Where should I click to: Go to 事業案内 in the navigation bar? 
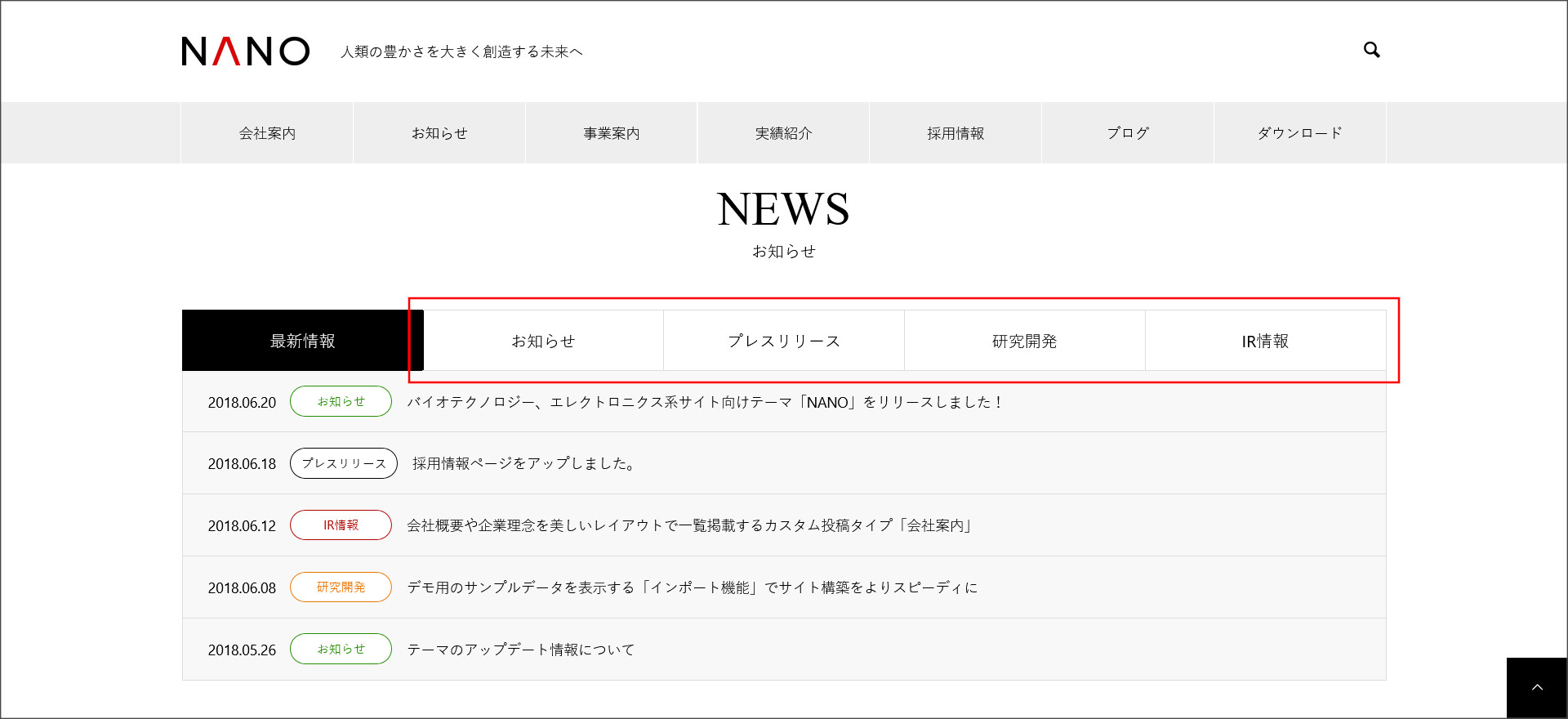tap(611, 133)
